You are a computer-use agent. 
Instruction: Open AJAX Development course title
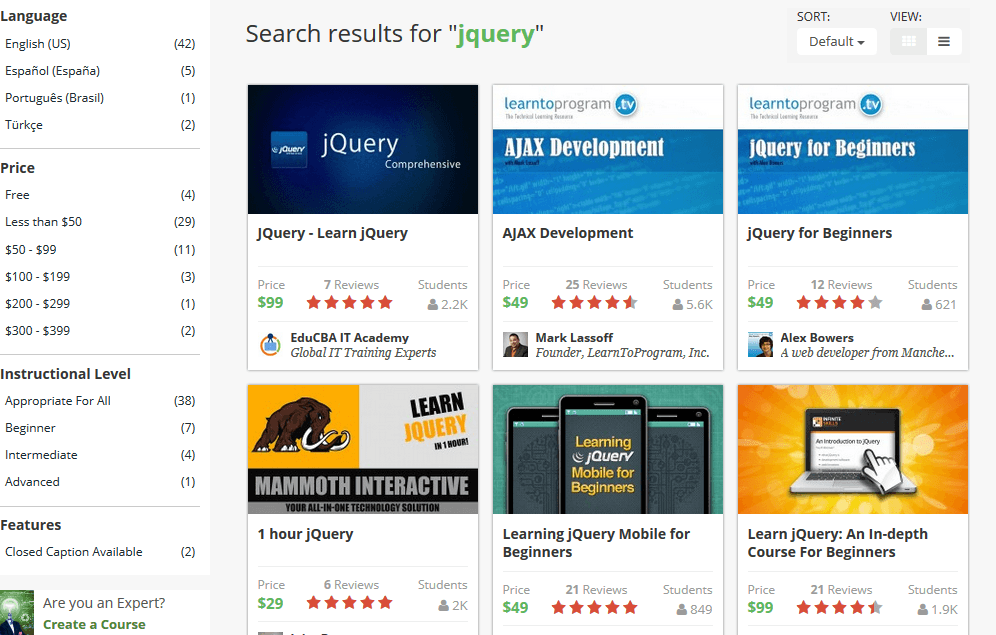pos(568,233)
